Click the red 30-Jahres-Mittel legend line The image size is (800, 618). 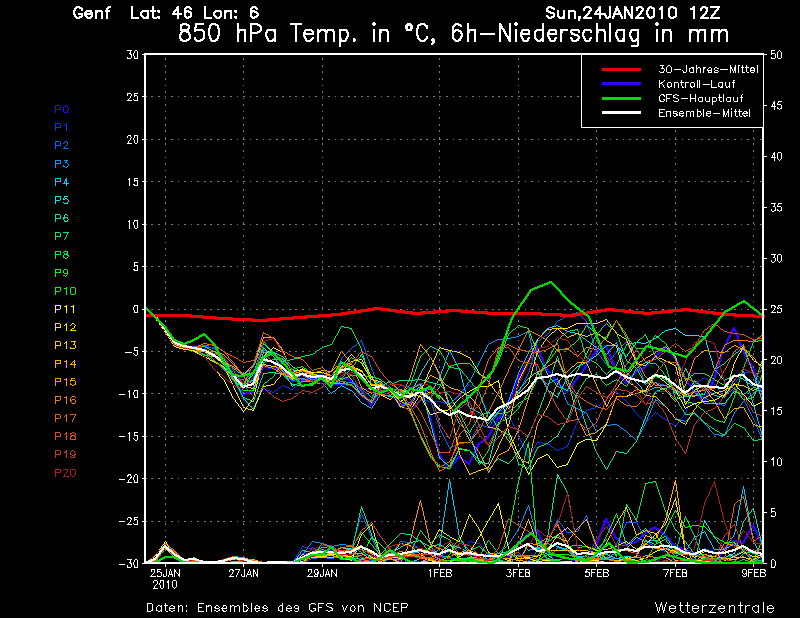(621, 69)
